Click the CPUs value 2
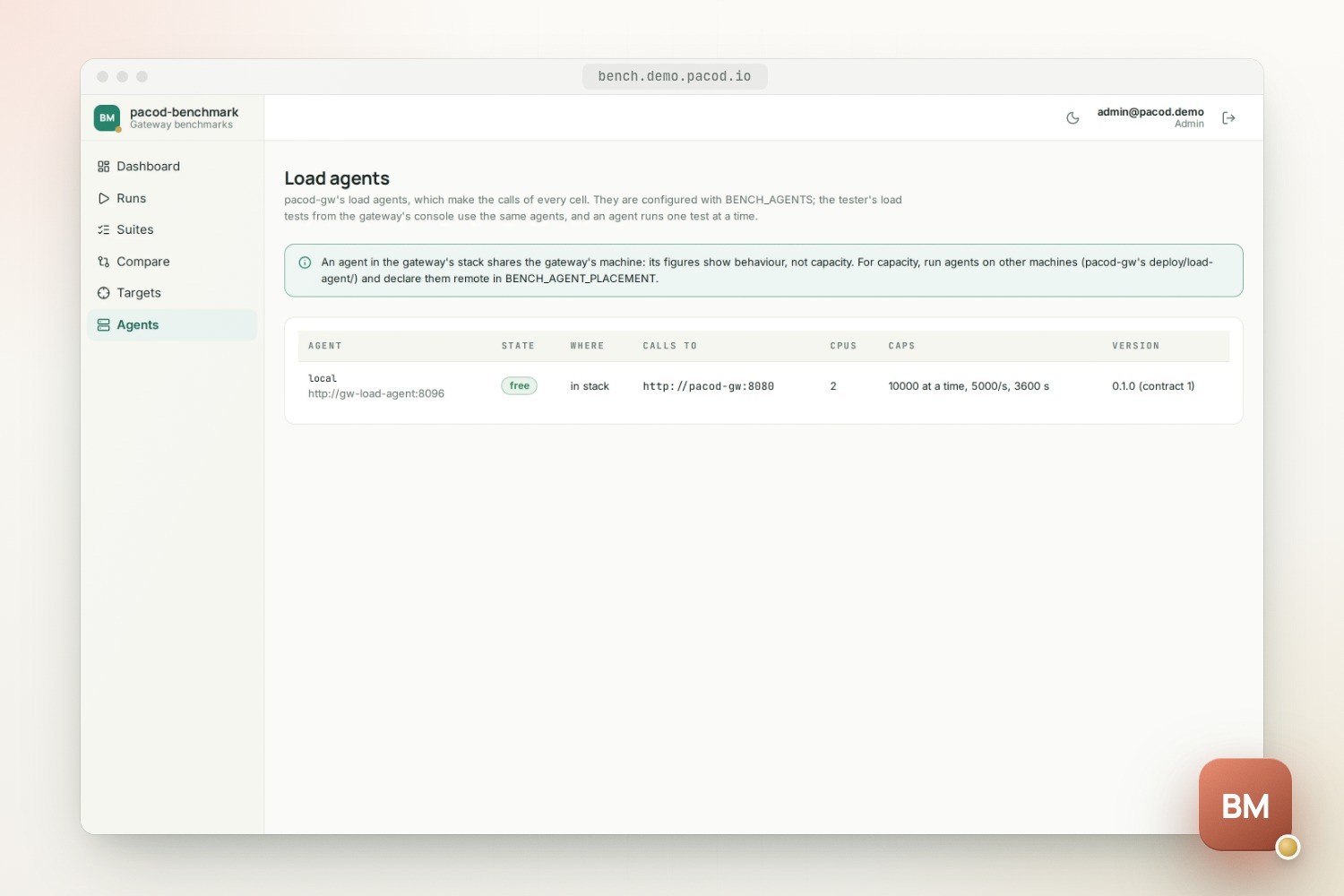The width and height of the screenshot is (1344, 896). pyautogui.click(x=833, y=386)
